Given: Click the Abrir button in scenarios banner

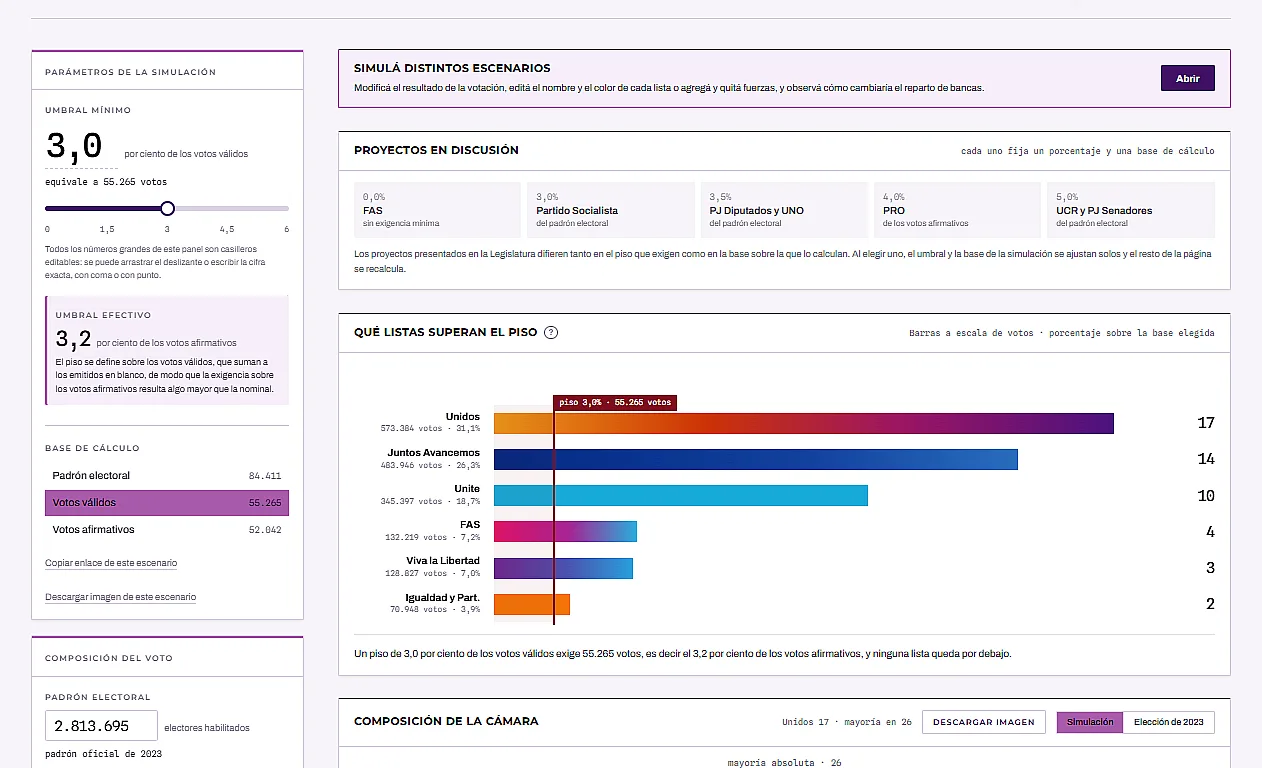Looking at the screenshot, I should [x=1187, y=78].
